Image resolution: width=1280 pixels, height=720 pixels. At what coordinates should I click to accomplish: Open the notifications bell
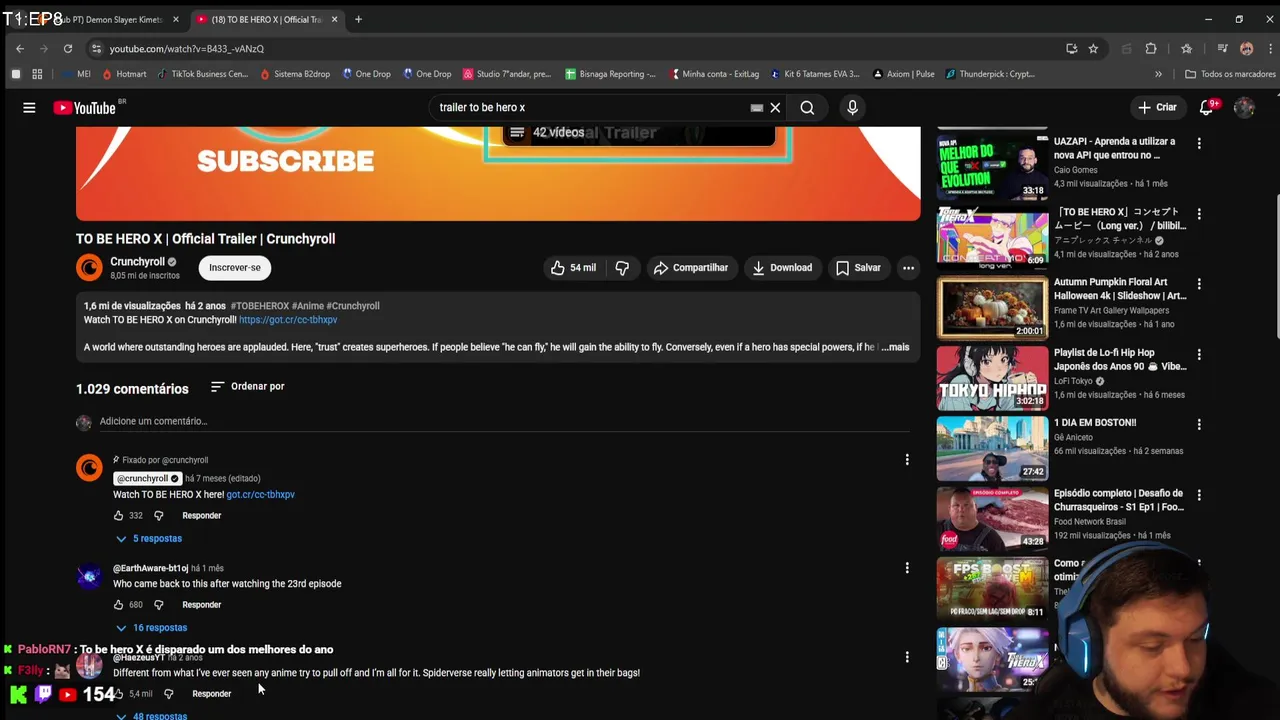tap(1207, 107)
